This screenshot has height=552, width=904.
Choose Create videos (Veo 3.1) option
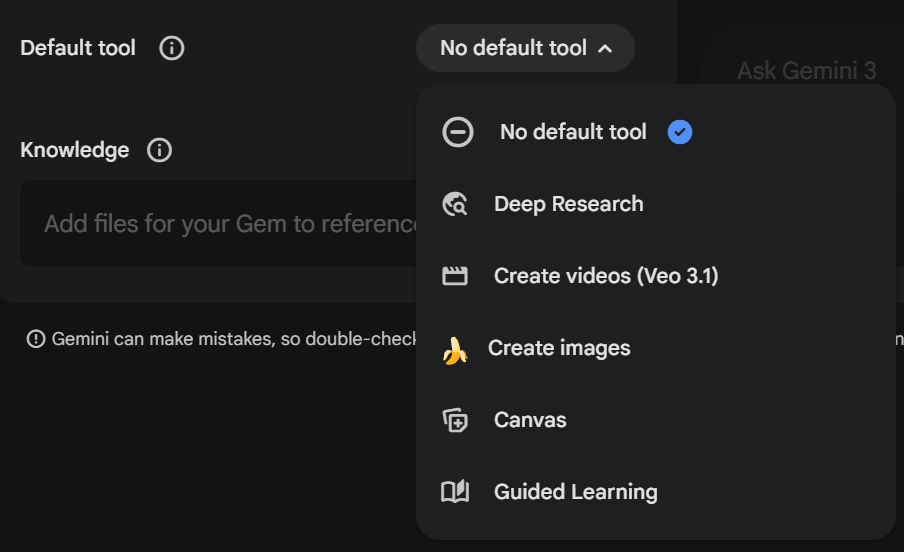point(605,276)
